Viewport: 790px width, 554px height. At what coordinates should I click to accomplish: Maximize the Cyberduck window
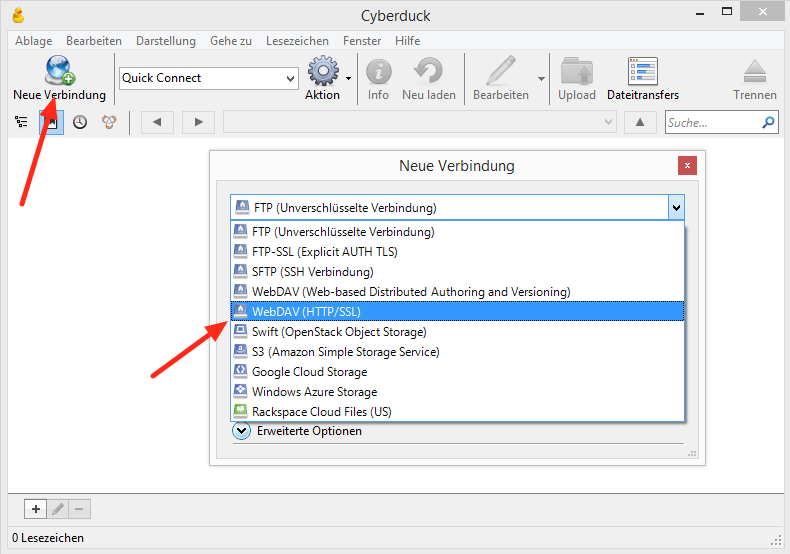727,12
